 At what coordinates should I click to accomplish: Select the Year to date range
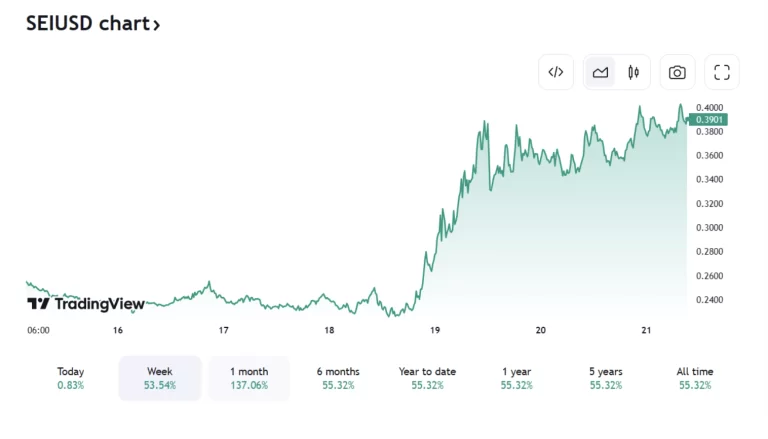coord(427,378)
